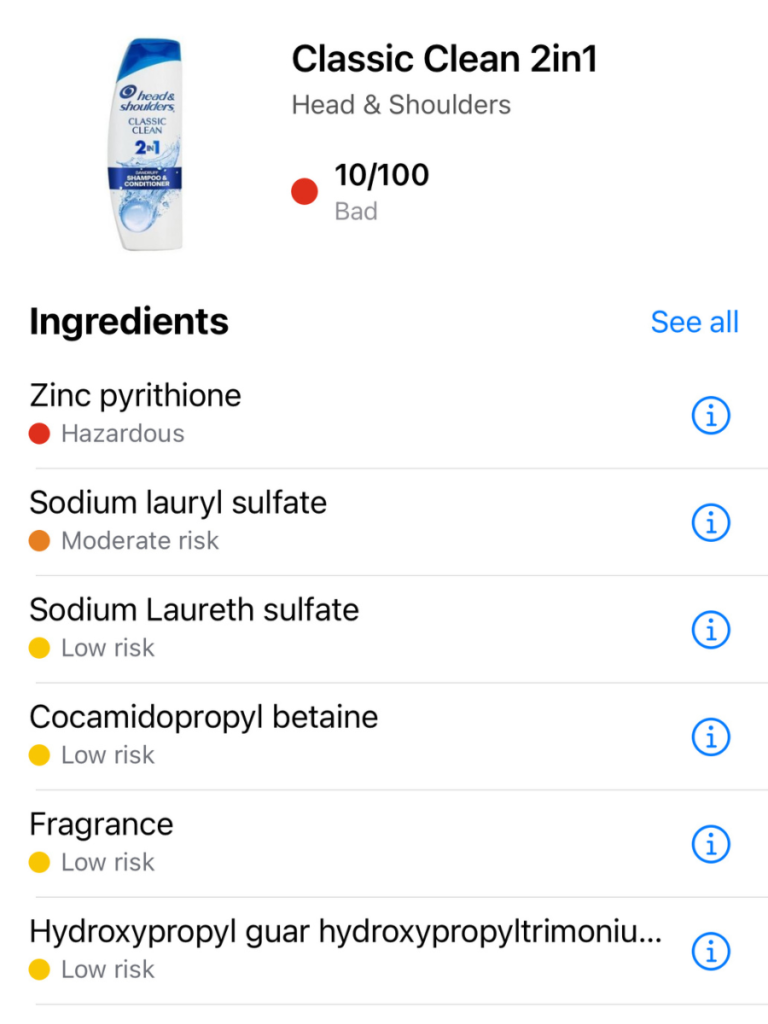Click the orange Moderate risk dot

[x=40, y=541]
